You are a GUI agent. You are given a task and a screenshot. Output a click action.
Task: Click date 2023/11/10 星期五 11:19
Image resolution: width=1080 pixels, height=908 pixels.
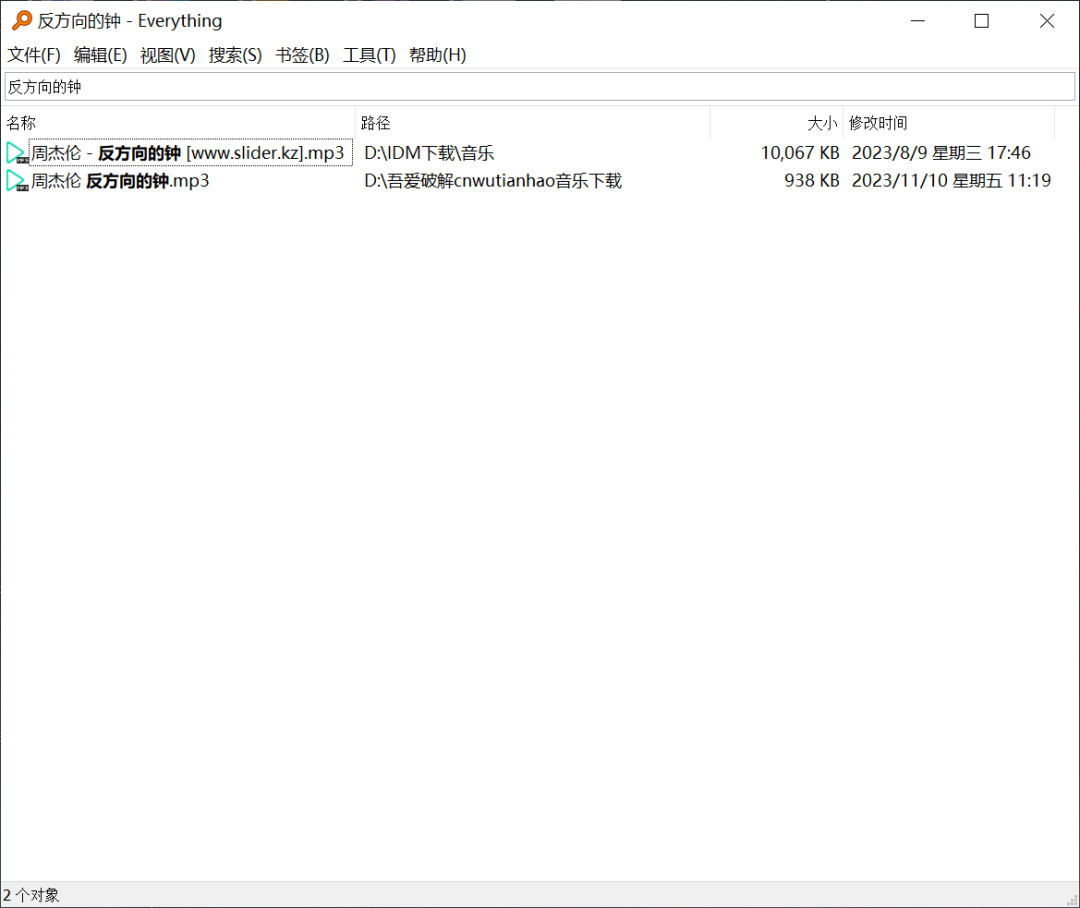(951, 181)
